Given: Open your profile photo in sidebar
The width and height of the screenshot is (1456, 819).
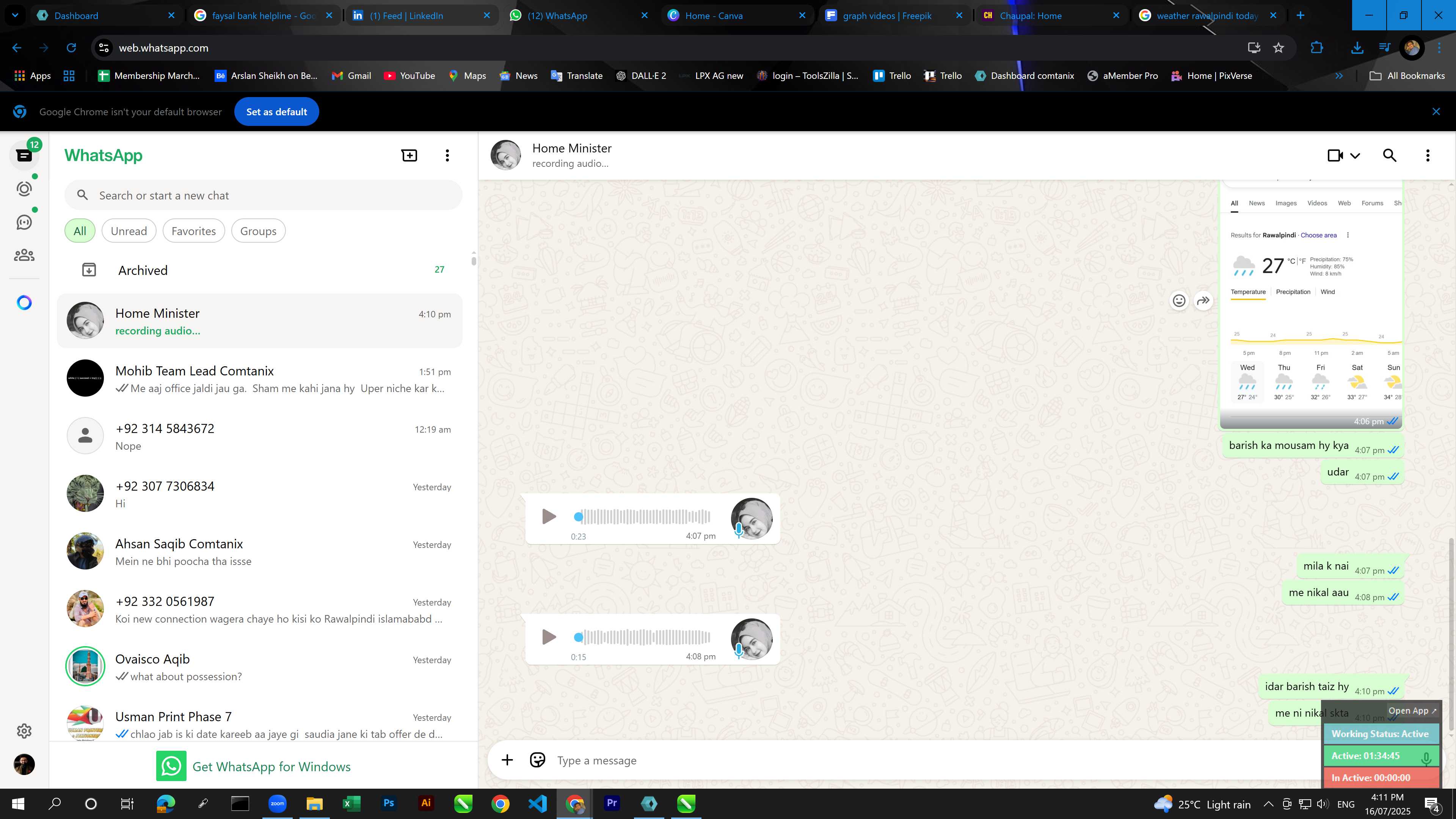Looking at the screenshot, I should tap(24, 764).
